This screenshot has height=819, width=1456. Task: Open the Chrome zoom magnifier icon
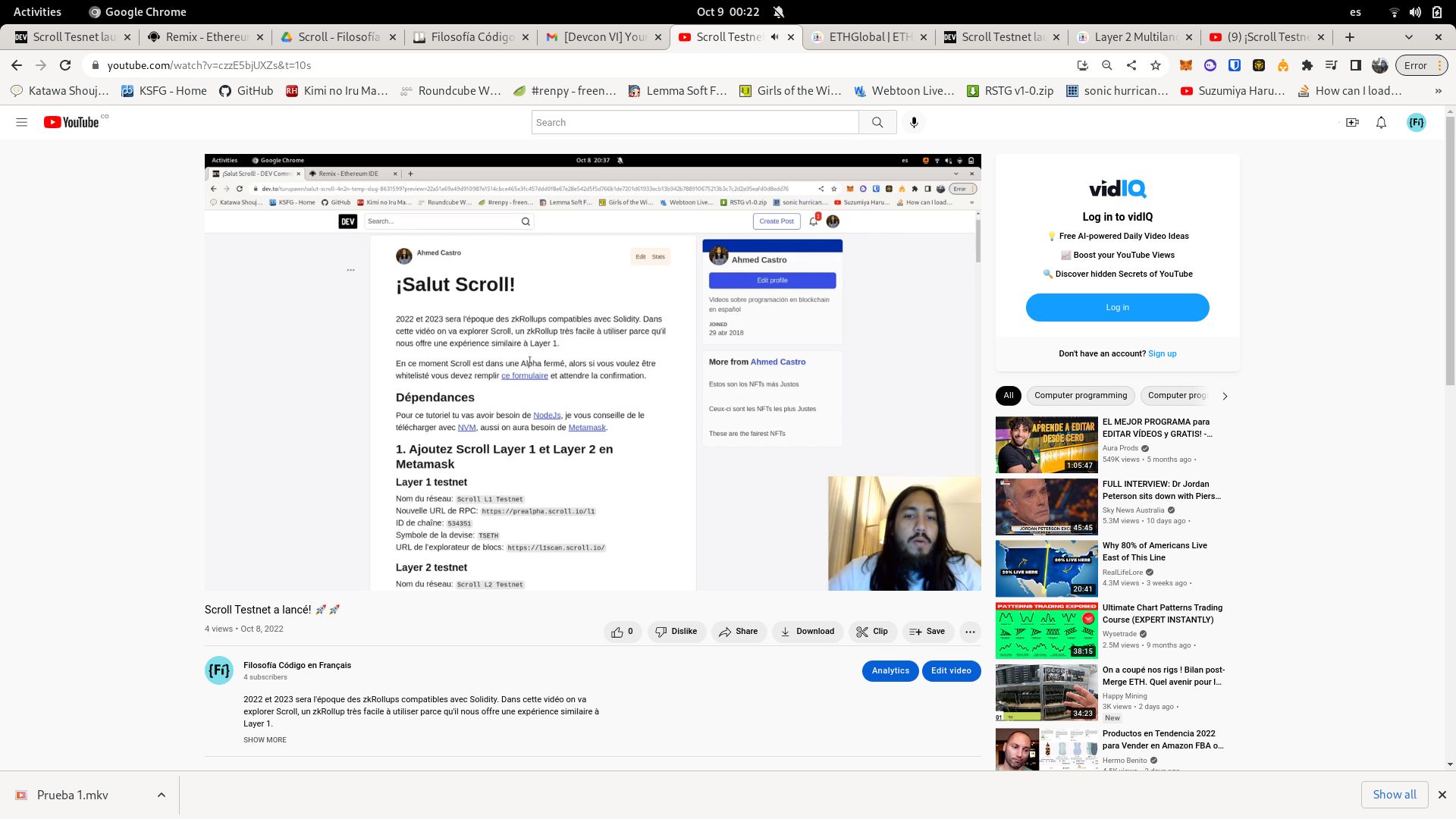[x=1106, y=65]
